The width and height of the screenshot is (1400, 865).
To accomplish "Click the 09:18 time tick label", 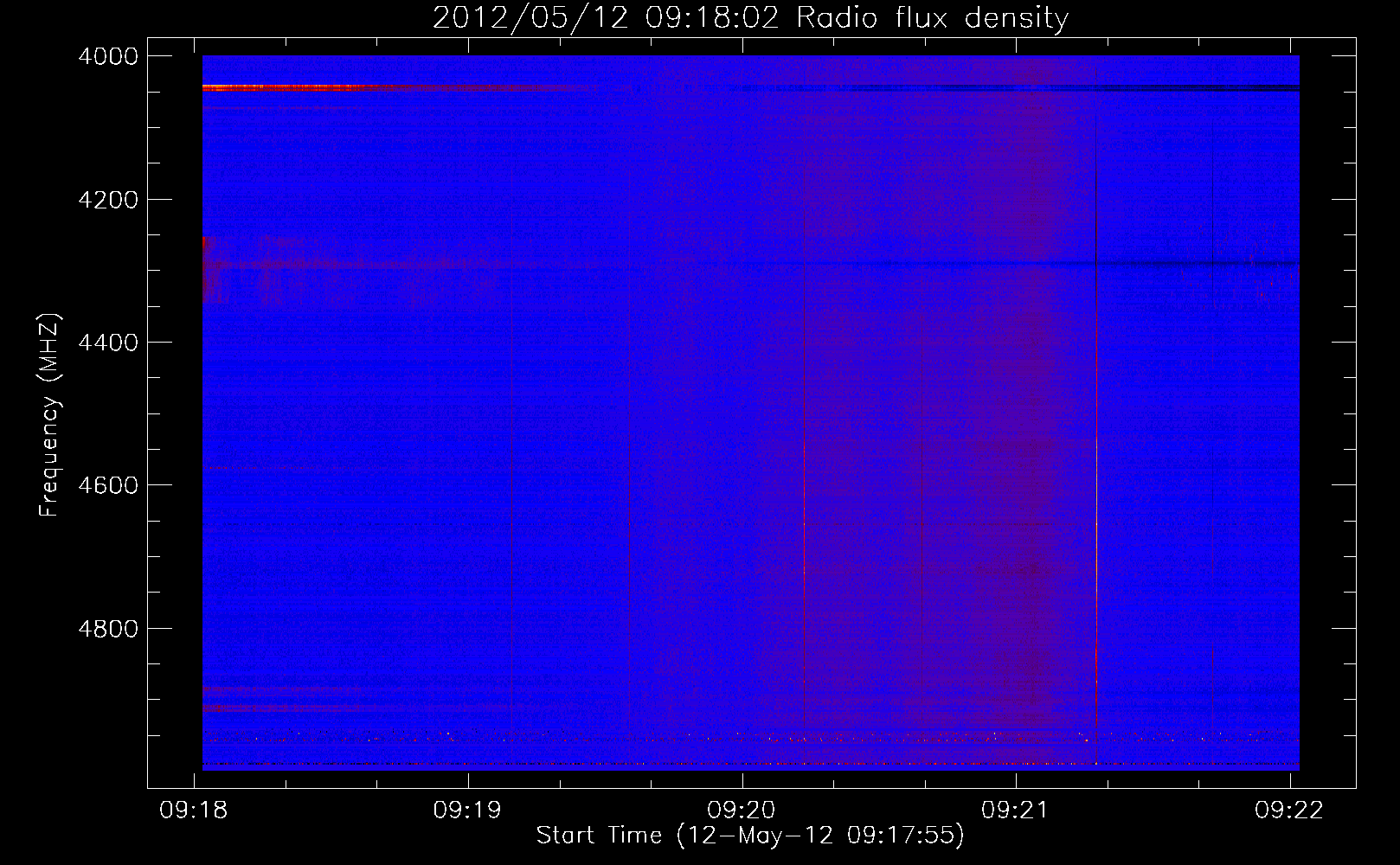I will (x=194, y=810).
